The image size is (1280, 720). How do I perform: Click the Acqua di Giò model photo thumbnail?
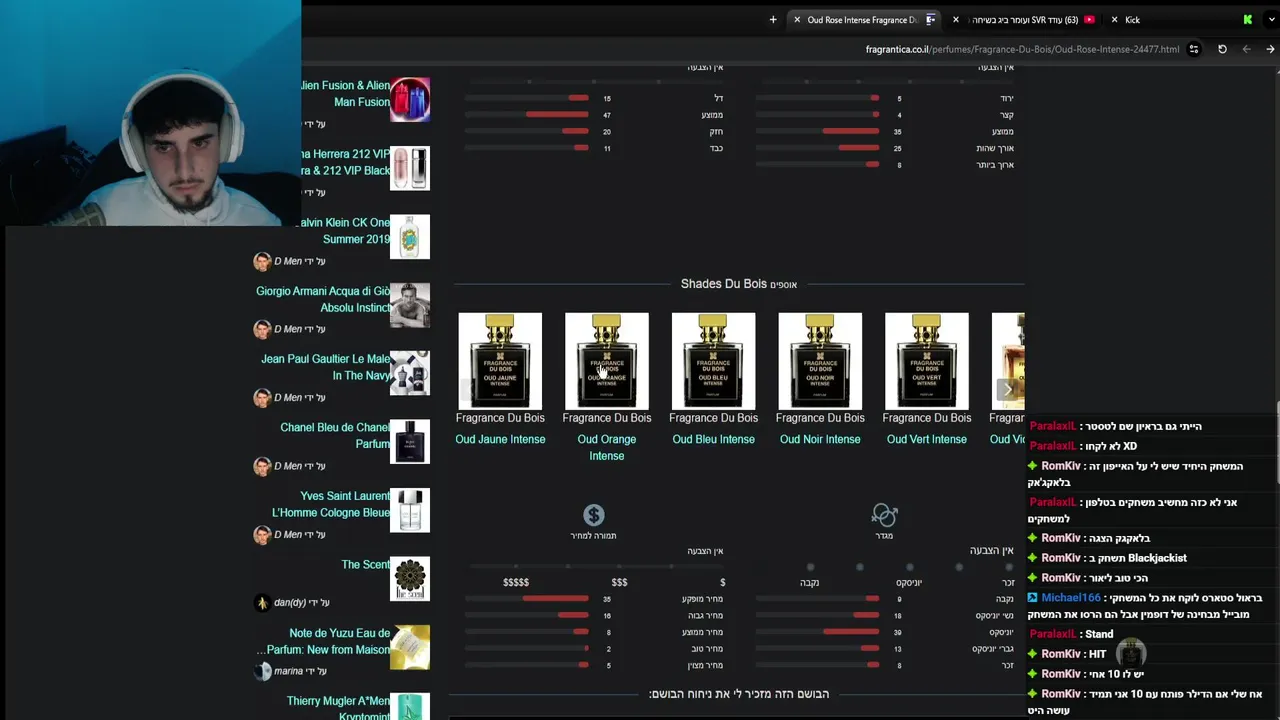point(410,305)
